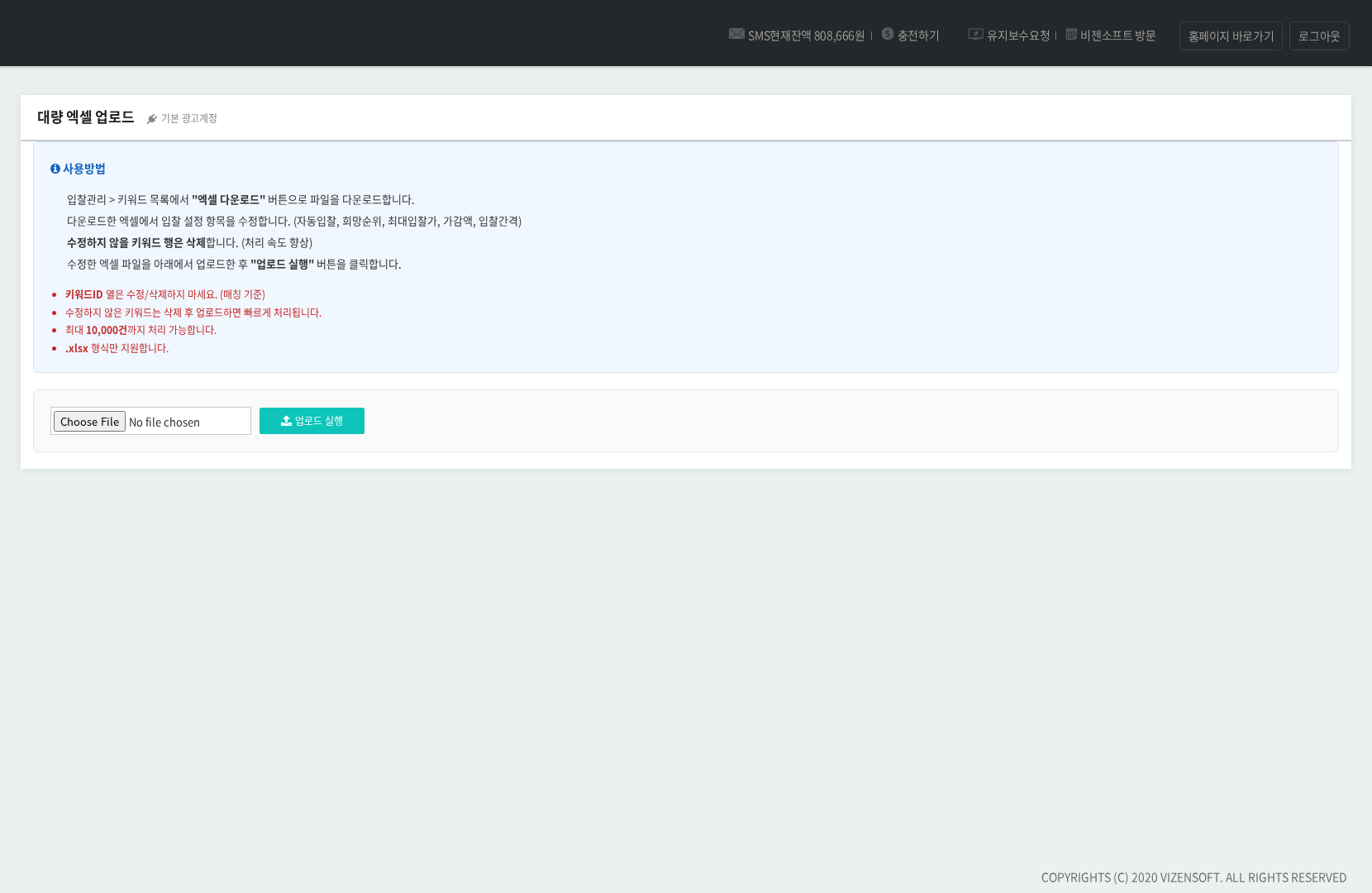The width and height of the screenshot is (1372, 893).
Task: Click the info icon next to 사용방법
Action: [x=55, y=169]
